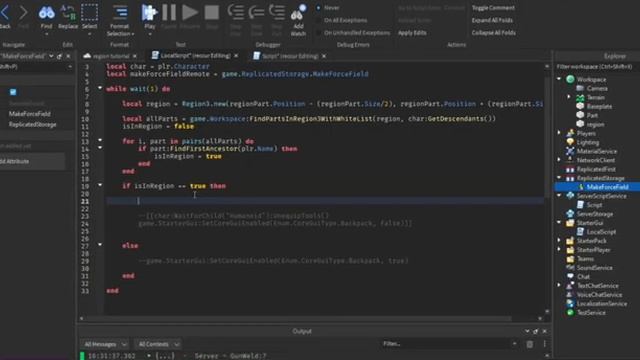Click the StarterGui folder icon
Screen dimensions: 640x360
(x=570, y=223)
